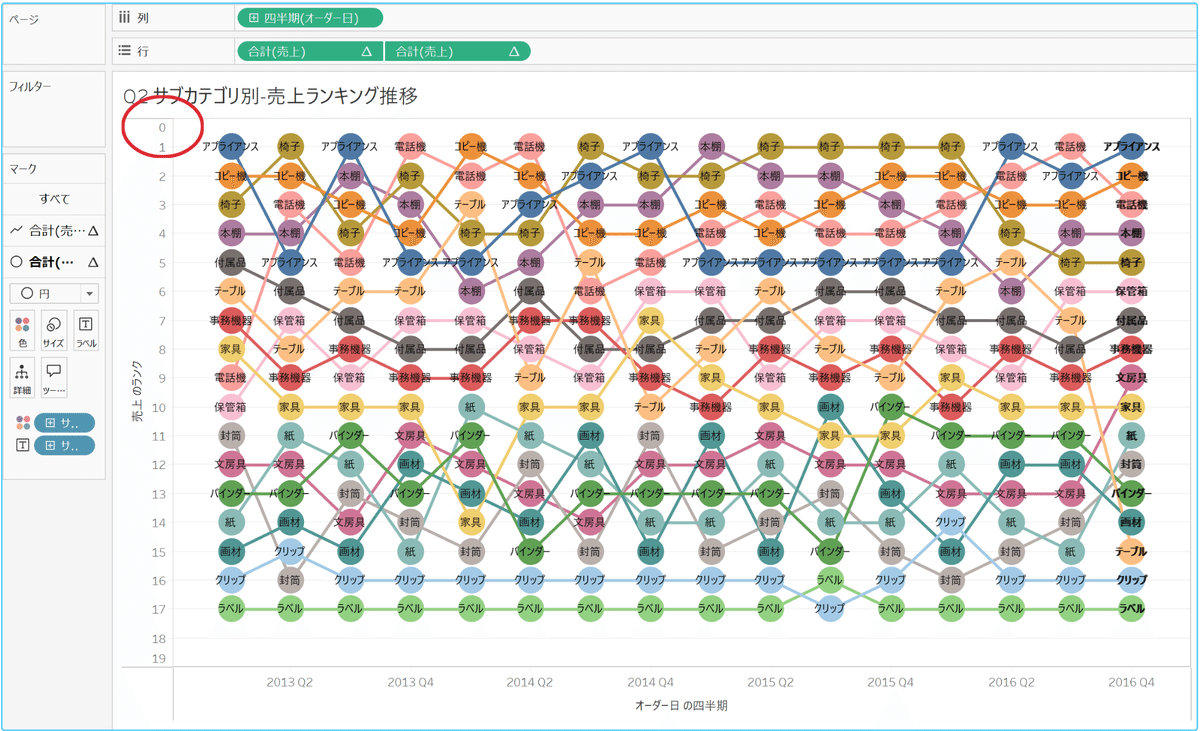This screenshot has width=1200, height=731.
Task: Click the columns (列) shelf icon
Action: point(124,18)
